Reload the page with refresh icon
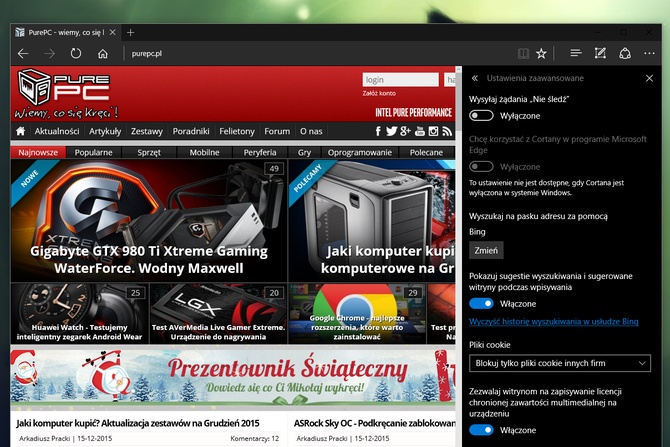The height and width of the screenshot is (447, 670). pyautogui.click(x=76, y=53)
